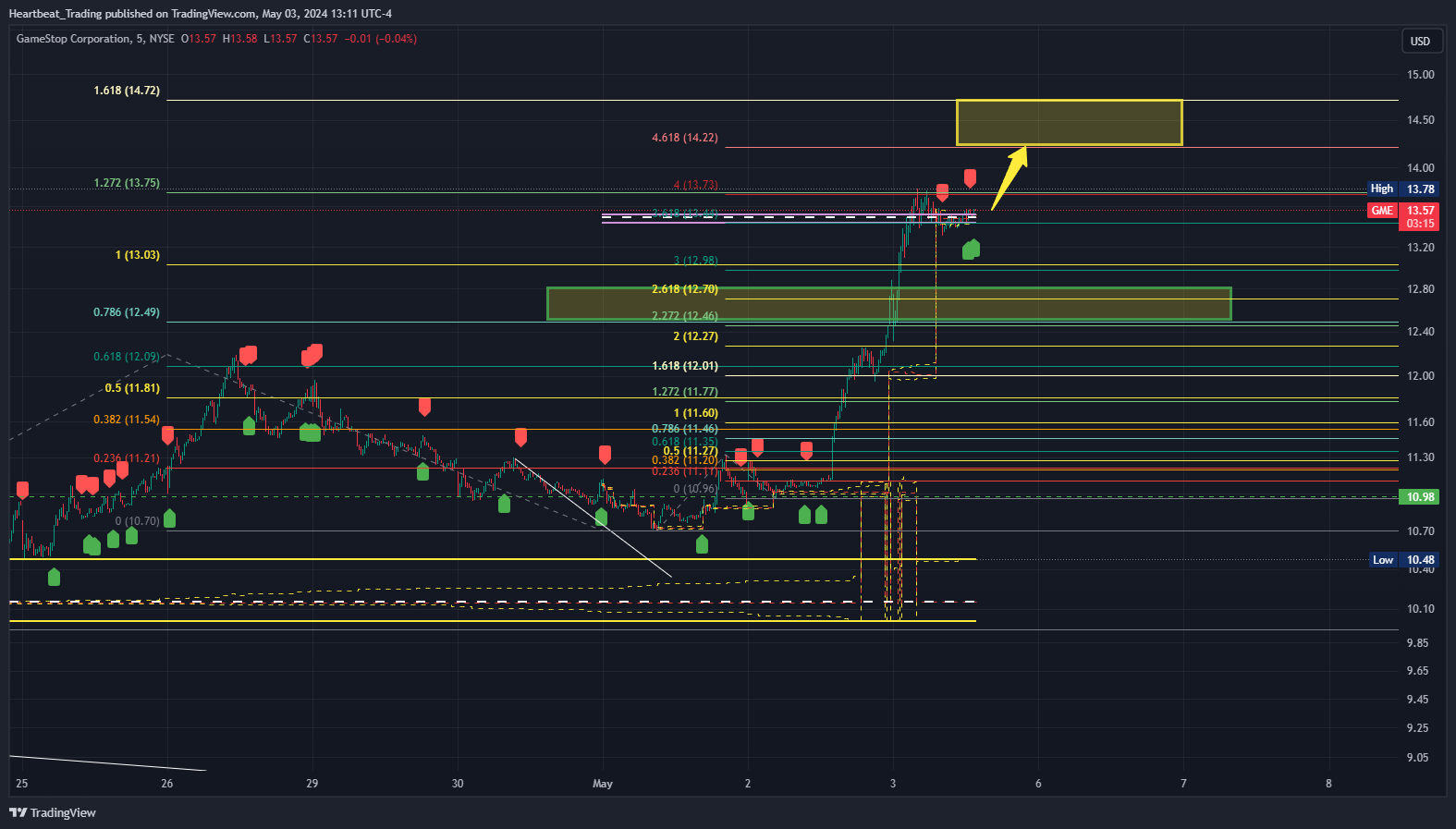Click the May label on time axis
This screenshot has height=829, width=1456.
(603, 784)
